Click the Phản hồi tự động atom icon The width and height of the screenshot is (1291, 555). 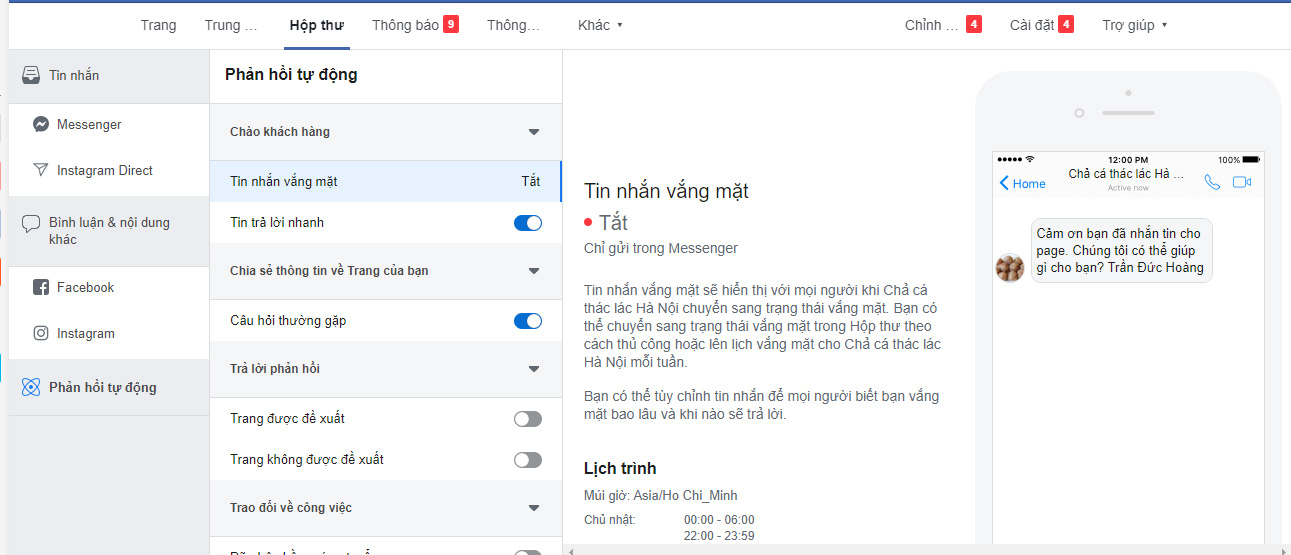tap(31, 388)
